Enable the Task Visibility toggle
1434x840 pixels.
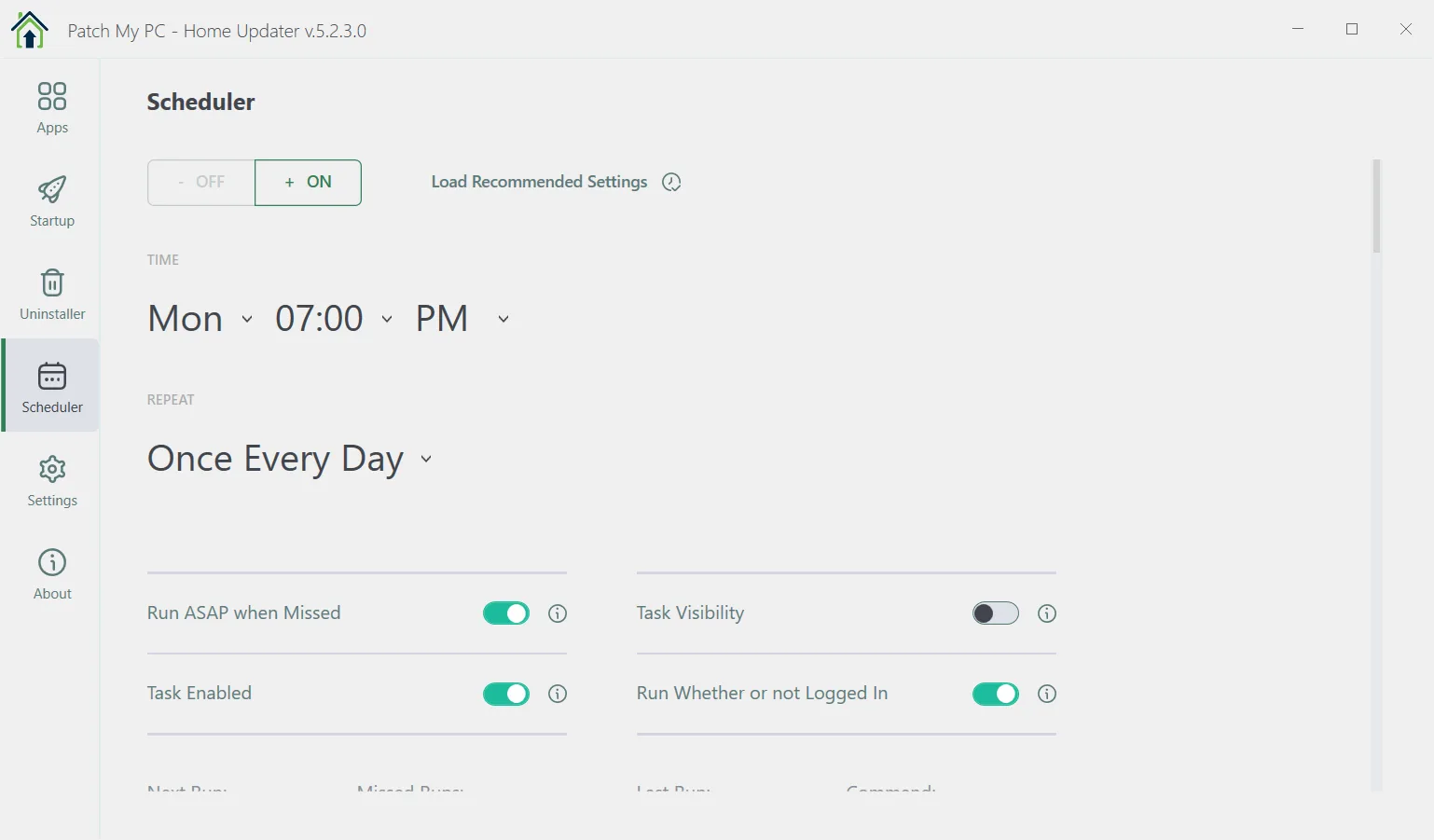pyautogui.click(x=996, y=613)
